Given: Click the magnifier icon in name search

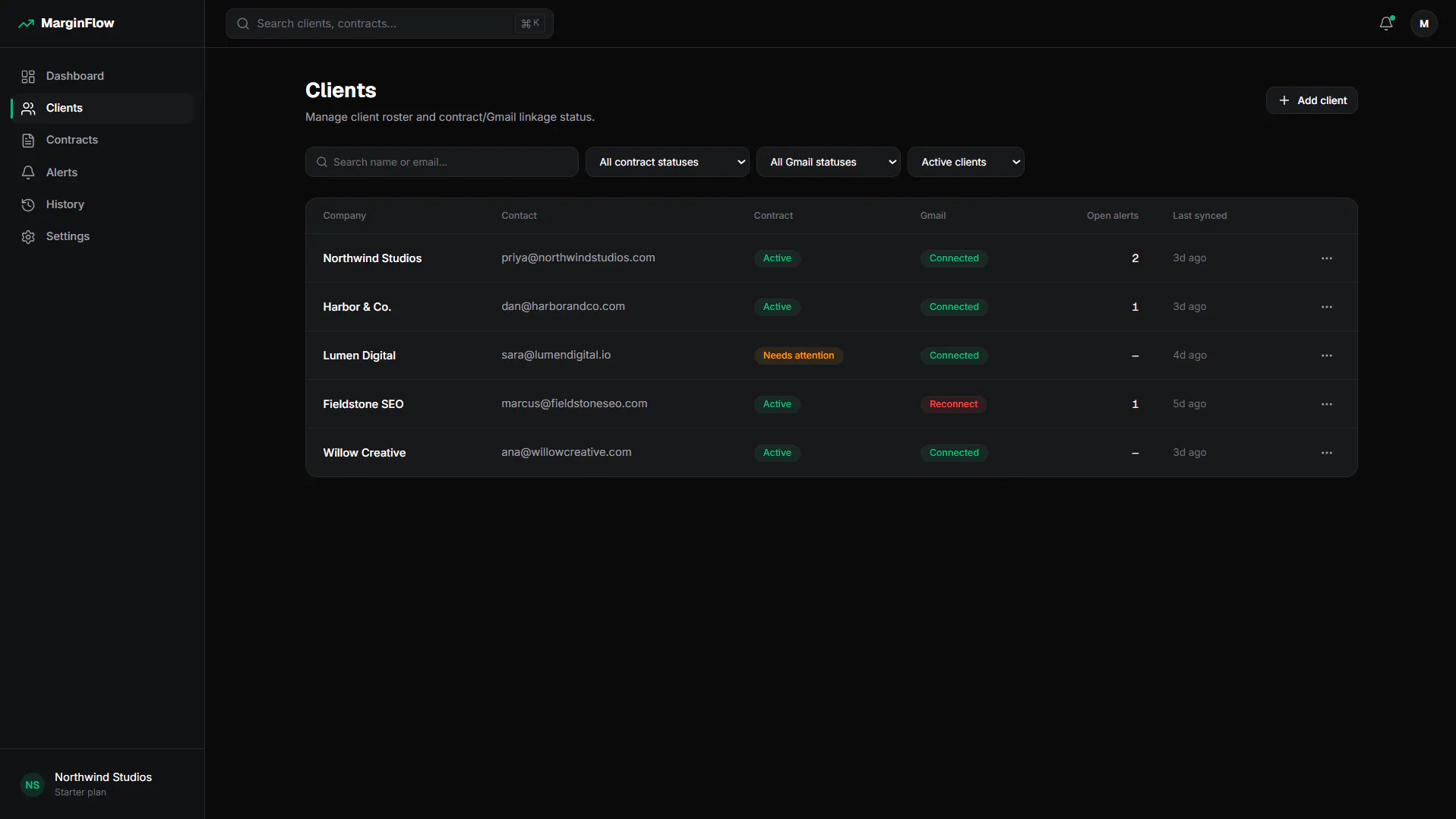Looking at the screenshot, I should 322,162.
